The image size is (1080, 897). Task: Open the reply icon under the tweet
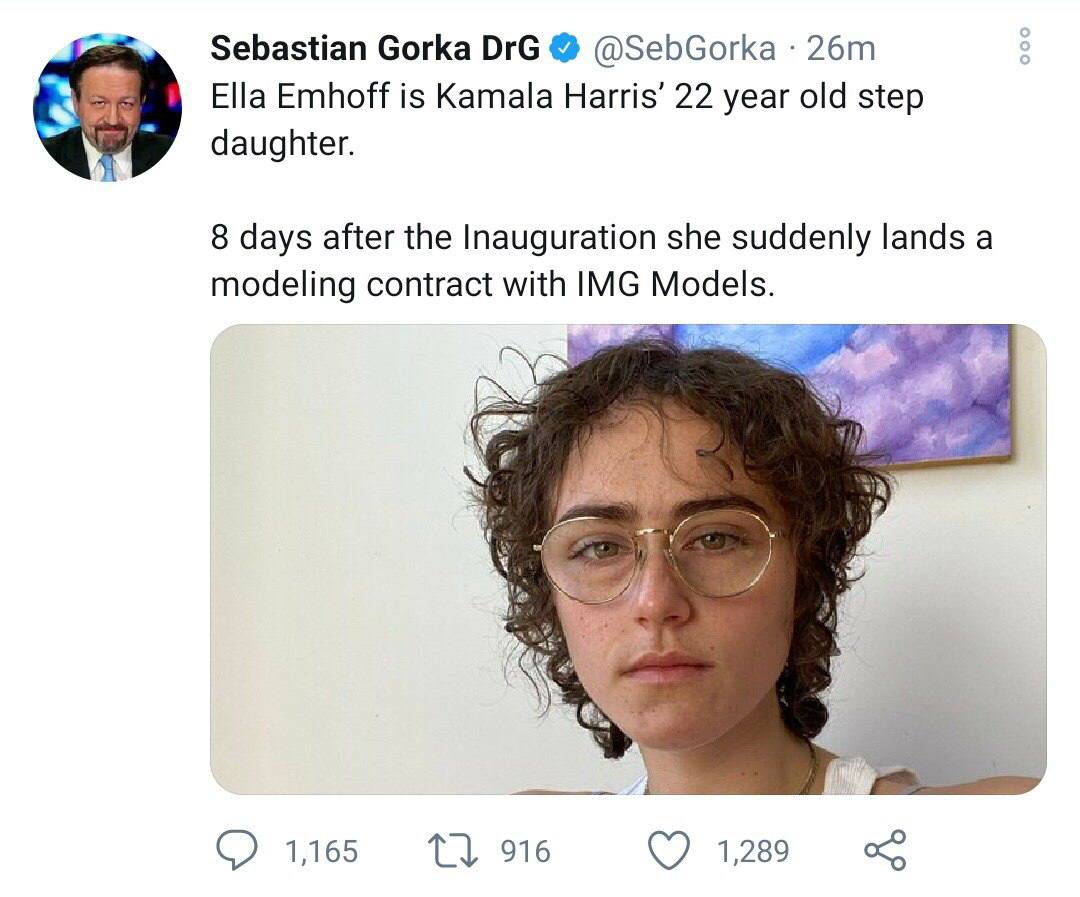[238, 851]
